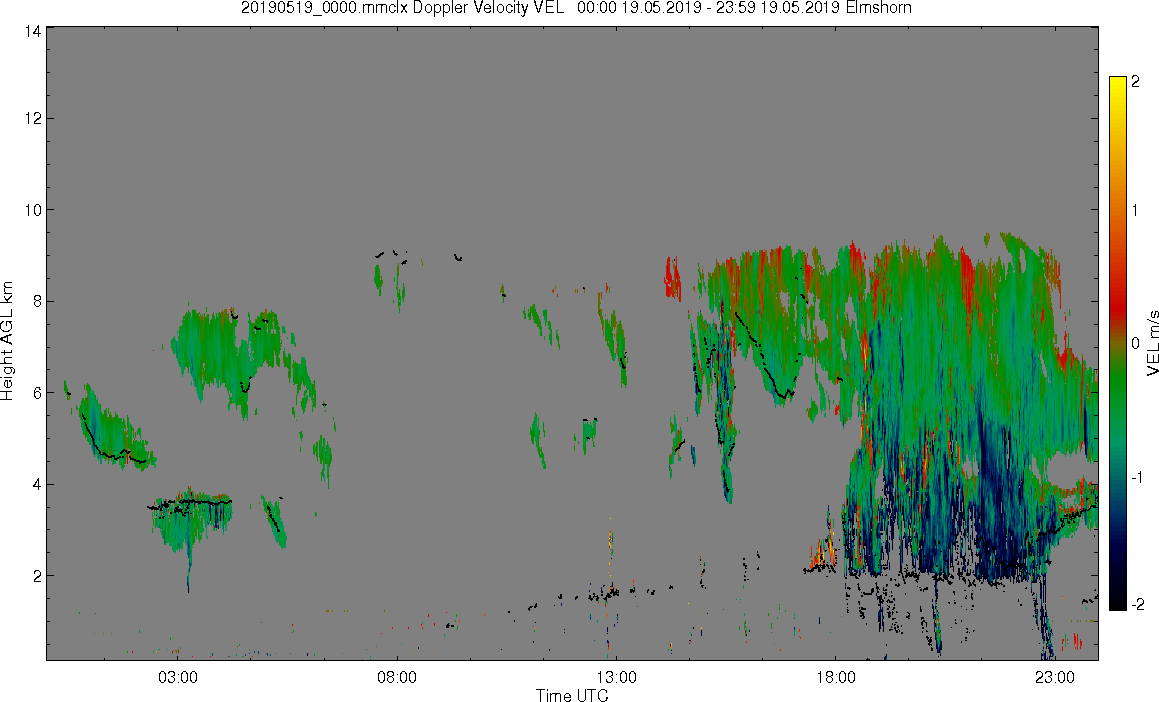Click the '23:00' time tick label
The height and width of the screenshot is (702, 1159).
point(1056,677)
